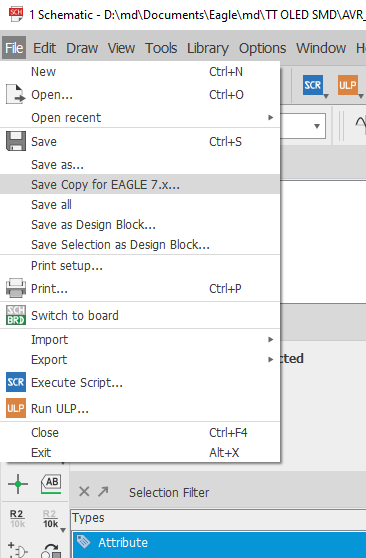Select the junction tool with green dot

tap(18, 484)
